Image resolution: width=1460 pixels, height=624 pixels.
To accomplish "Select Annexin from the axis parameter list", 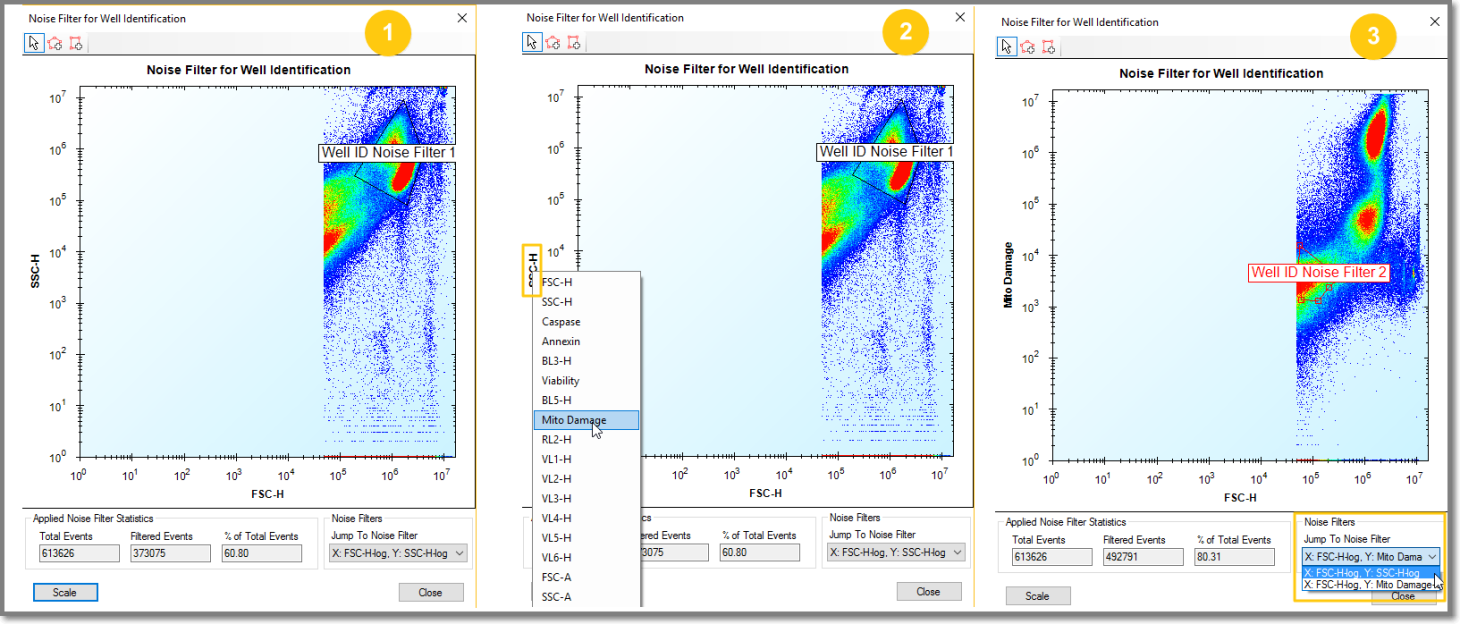I will tap(561, 342).
